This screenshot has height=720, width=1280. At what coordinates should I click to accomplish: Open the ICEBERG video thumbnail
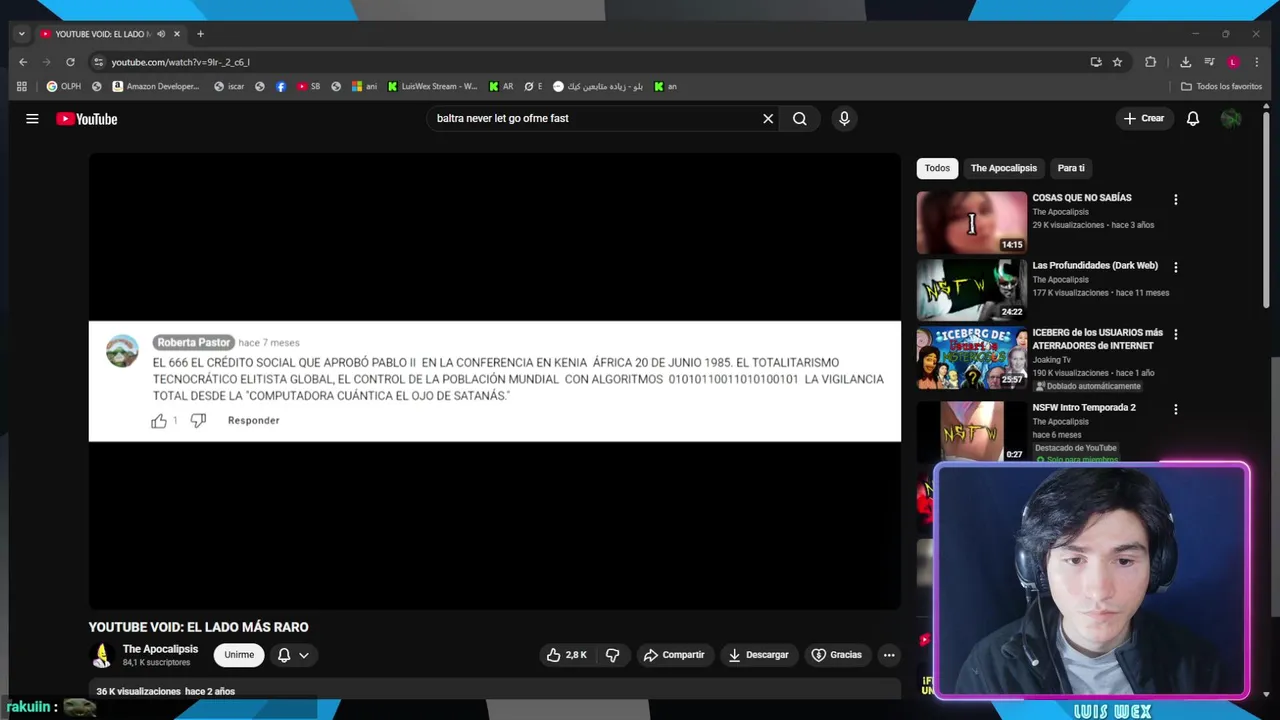point(972,358)
